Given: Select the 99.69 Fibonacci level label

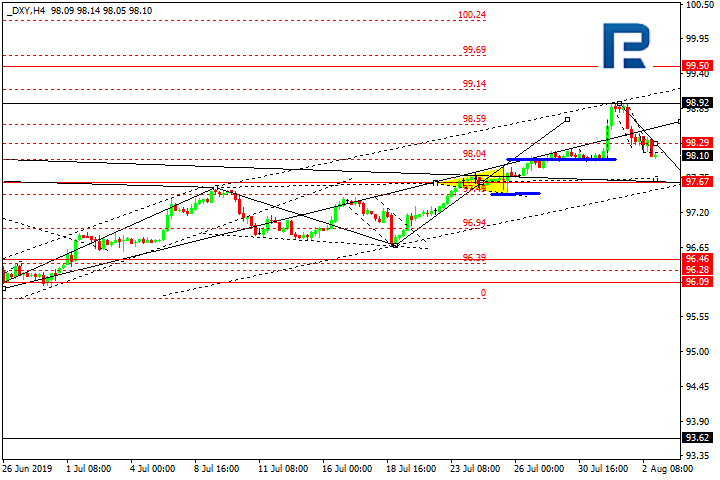Looking at the screenshot, I should [474, 50].
